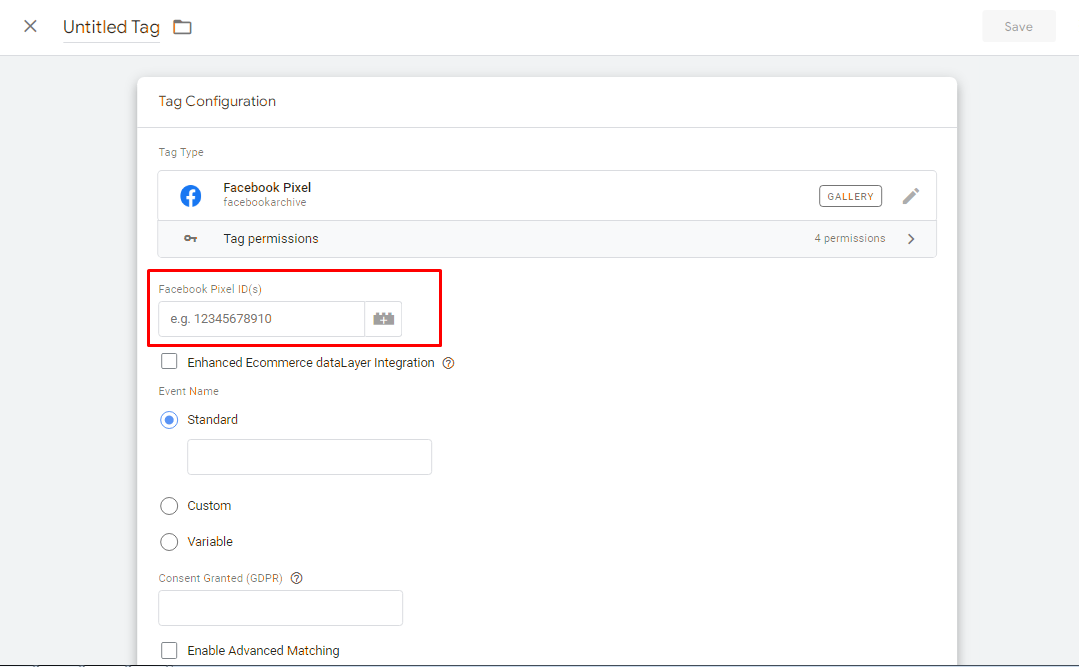Click the Consent Granted (GDPR) field
Viewport: 1079px width, 667px height.
281,608
